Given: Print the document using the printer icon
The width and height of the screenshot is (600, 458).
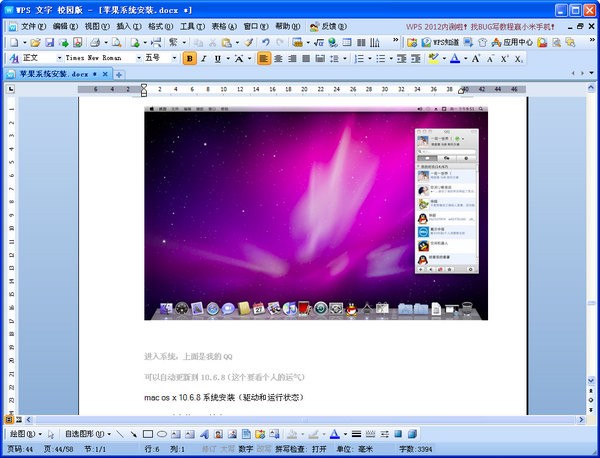Looking at the screenshot, I should 95,42.
